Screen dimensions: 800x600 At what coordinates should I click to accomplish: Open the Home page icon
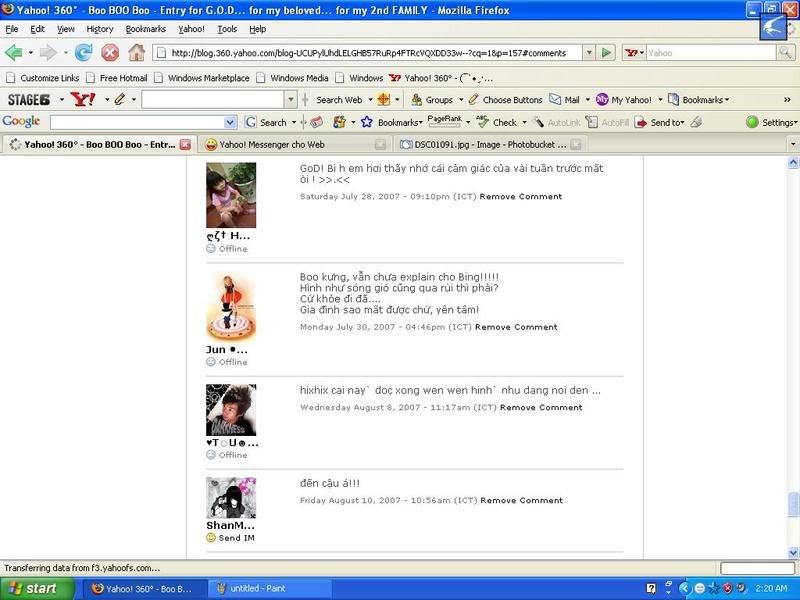pos(136,53)
